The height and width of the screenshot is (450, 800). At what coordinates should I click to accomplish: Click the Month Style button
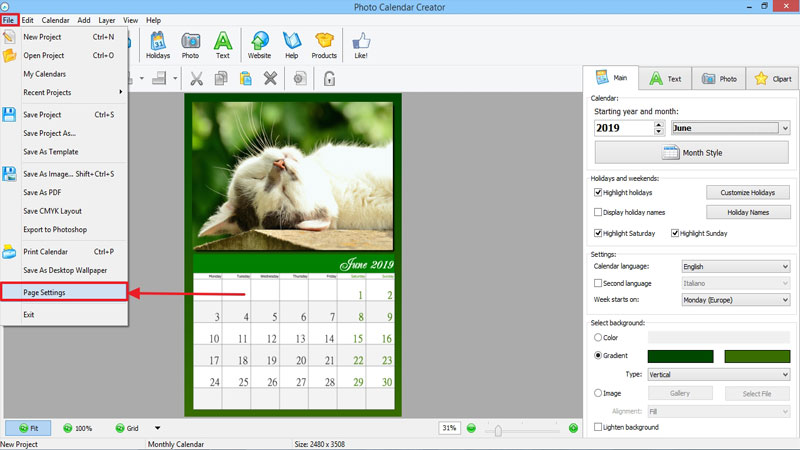coord(692,153)
